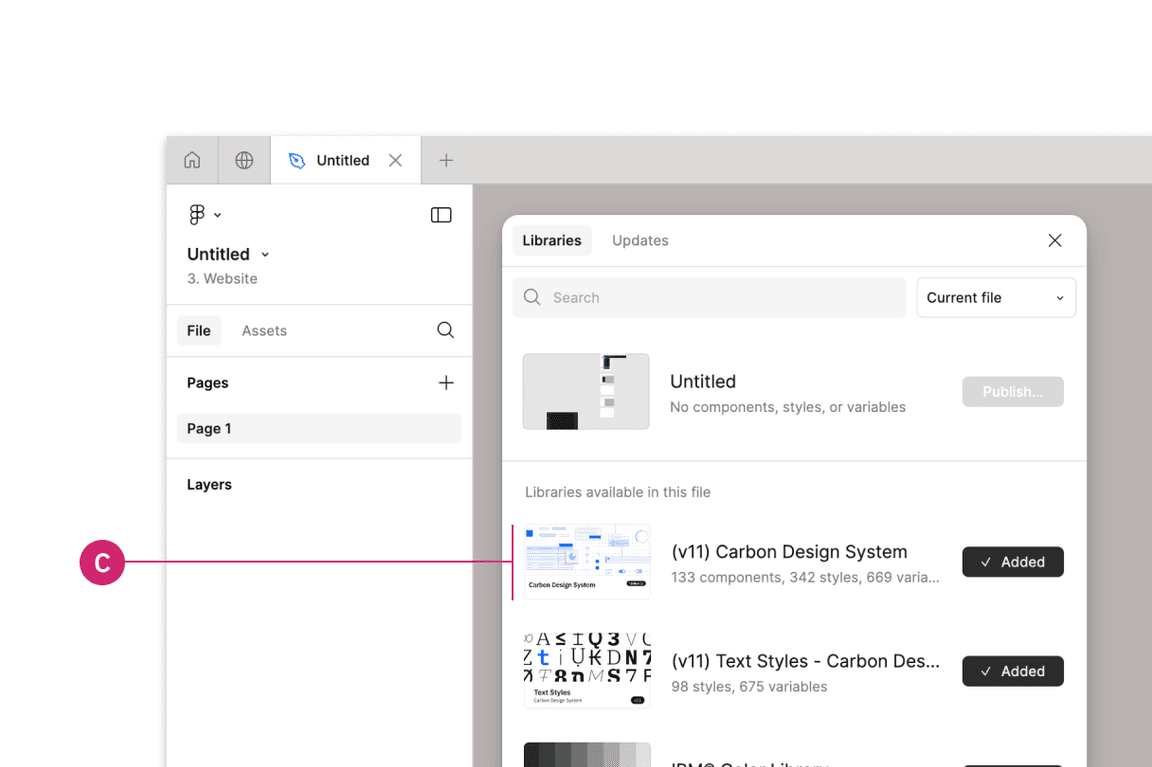Close the Libraries dialog
The width and height of the screenshot is (1152, 767).
tap(1055, 240)
